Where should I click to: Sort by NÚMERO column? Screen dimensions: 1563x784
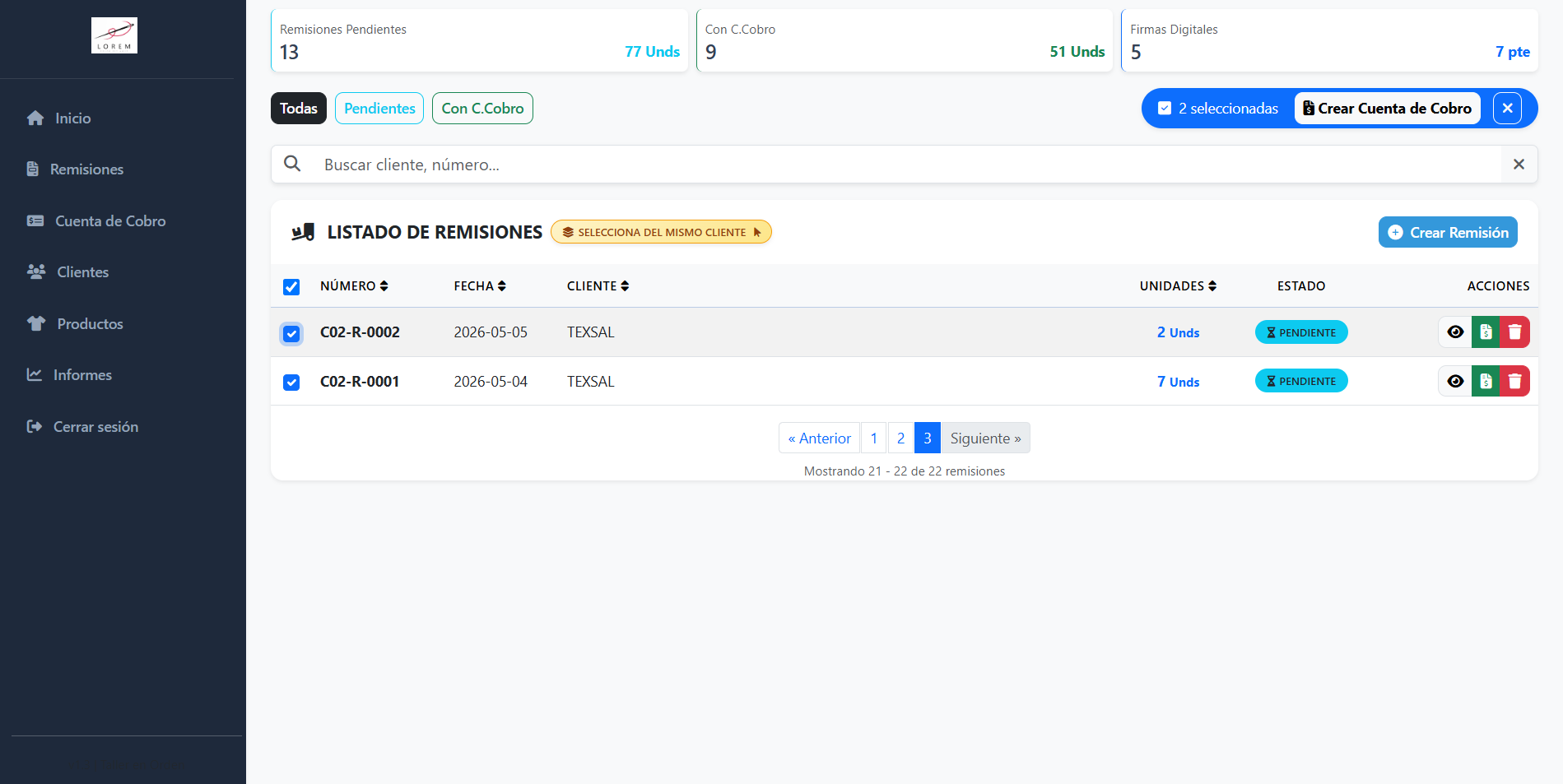[354, 286]
